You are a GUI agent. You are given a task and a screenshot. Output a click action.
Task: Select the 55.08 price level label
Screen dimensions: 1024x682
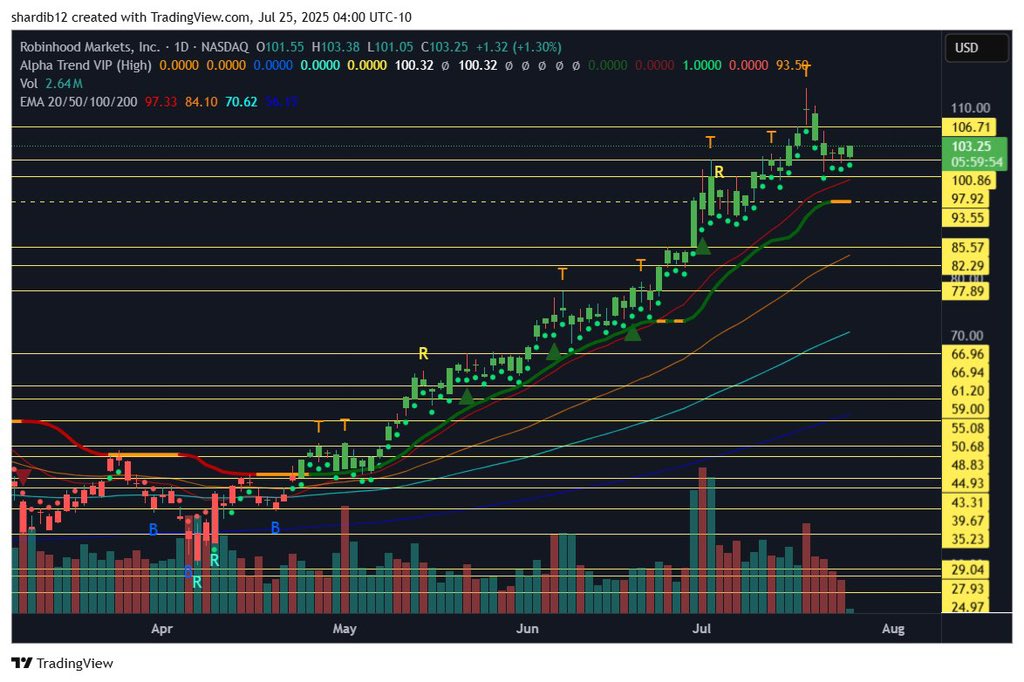point(967,429)
